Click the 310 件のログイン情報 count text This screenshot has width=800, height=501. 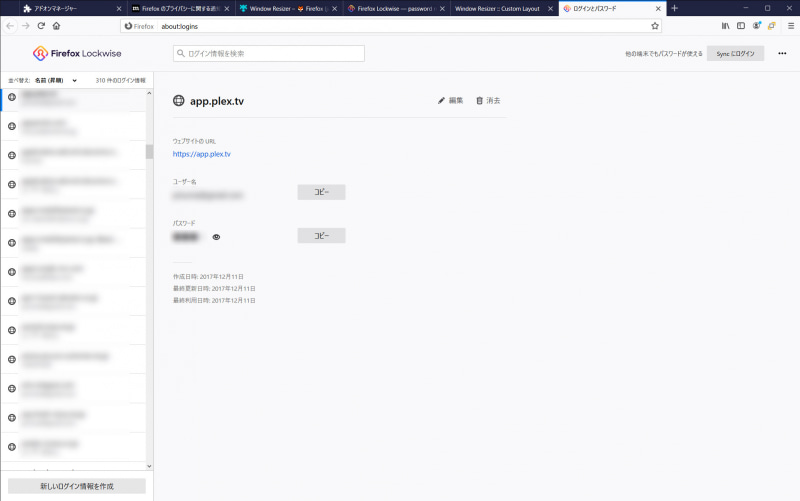[120, 81]
